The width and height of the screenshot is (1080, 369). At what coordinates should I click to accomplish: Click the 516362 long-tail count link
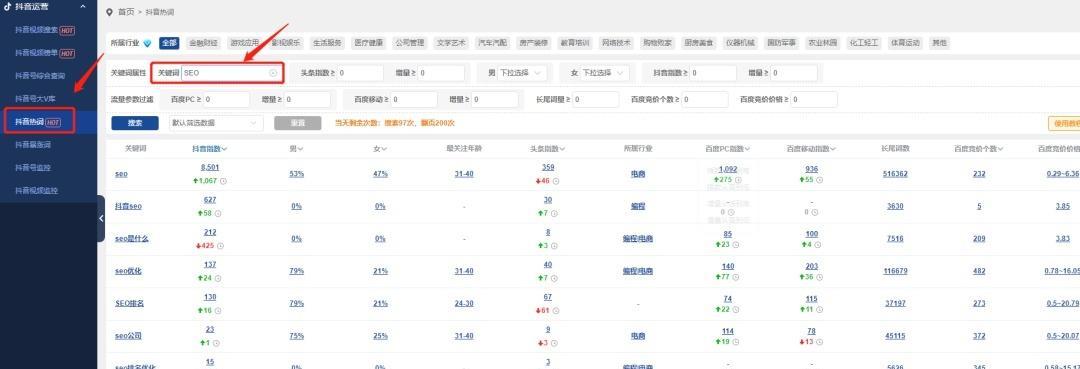[895, 174]
